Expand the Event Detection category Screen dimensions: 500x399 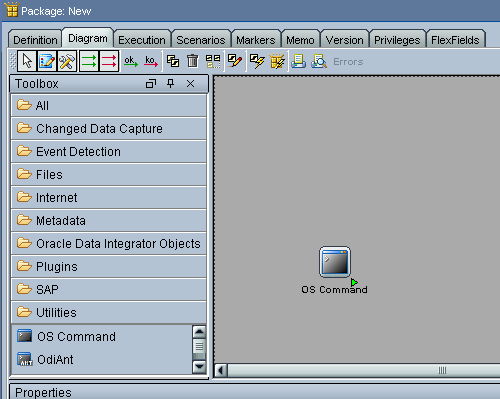(109, 152)
